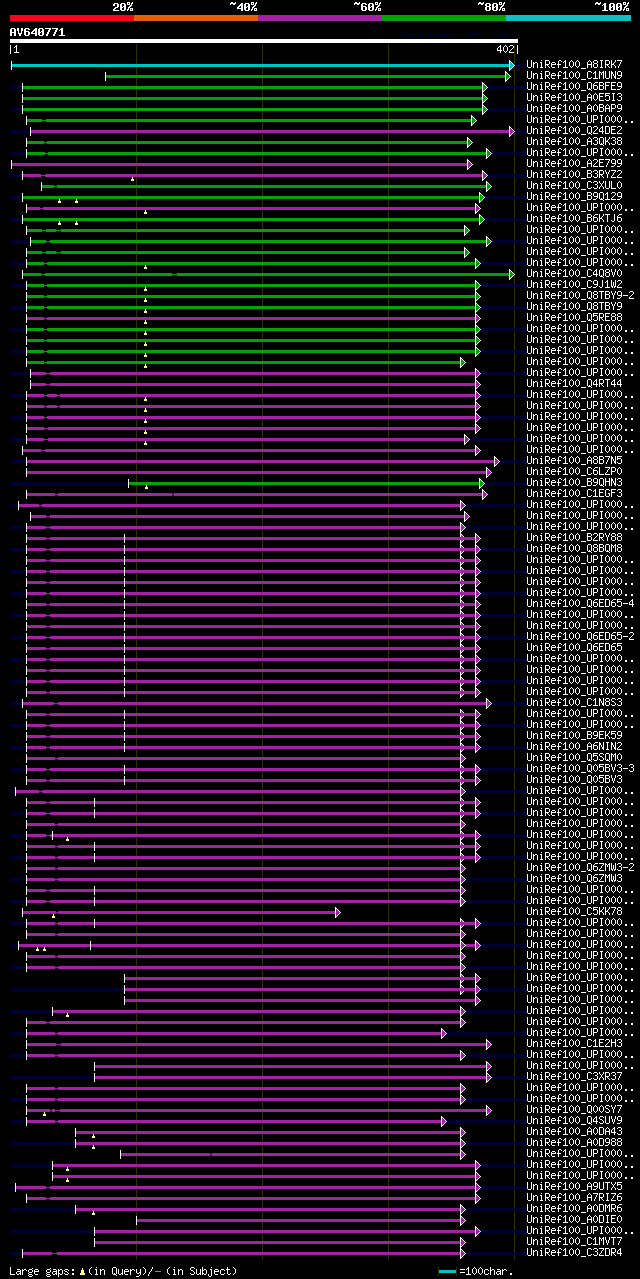The height and width of the screenshot is (1279, 640).
Task: Click the green ~80% identity legend segment
Action: pyautogui.click(x=444, y=17)
